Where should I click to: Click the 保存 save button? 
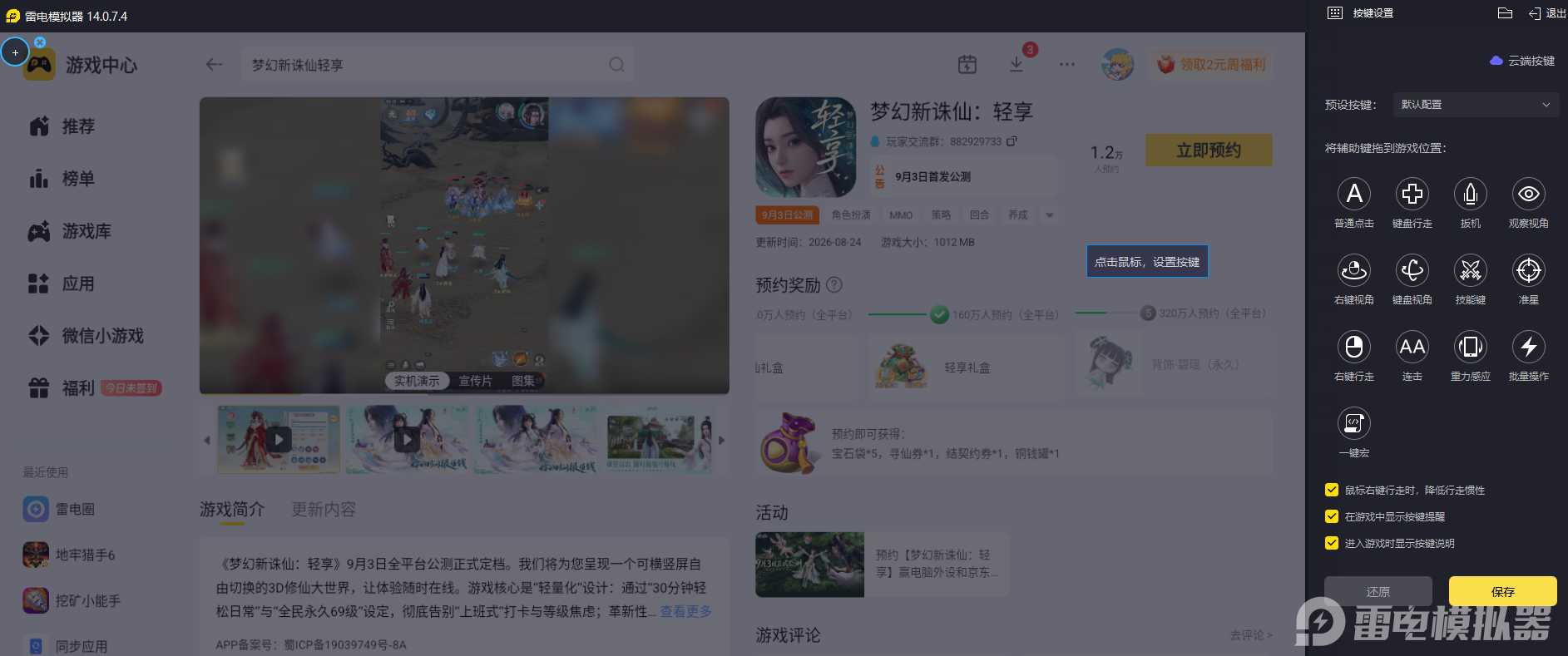(x=1503, y=591)
